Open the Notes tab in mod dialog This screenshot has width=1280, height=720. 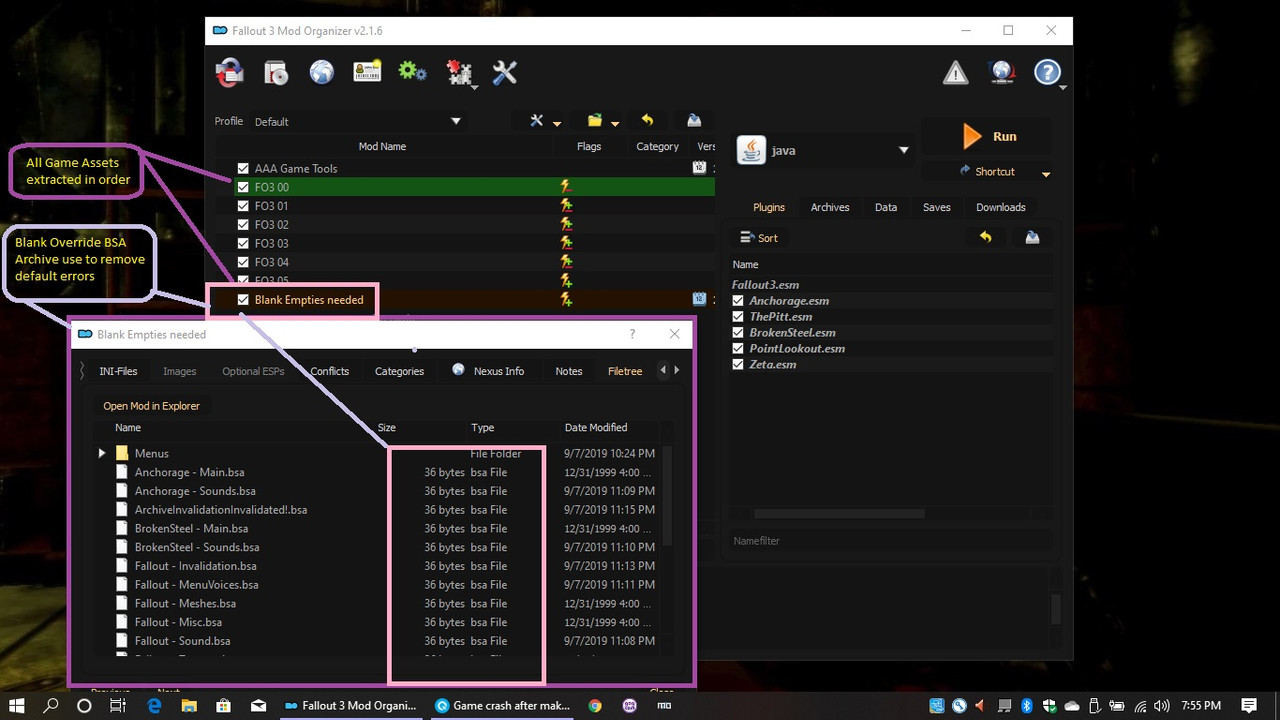click(x=569, y=371)
